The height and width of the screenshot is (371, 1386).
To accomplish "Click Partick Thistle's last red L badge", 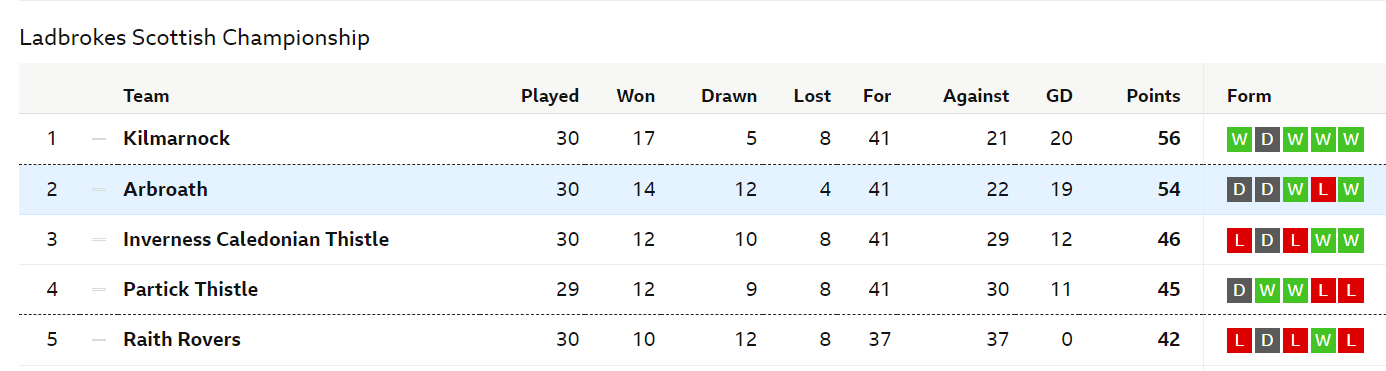I will coord(1351,289).
